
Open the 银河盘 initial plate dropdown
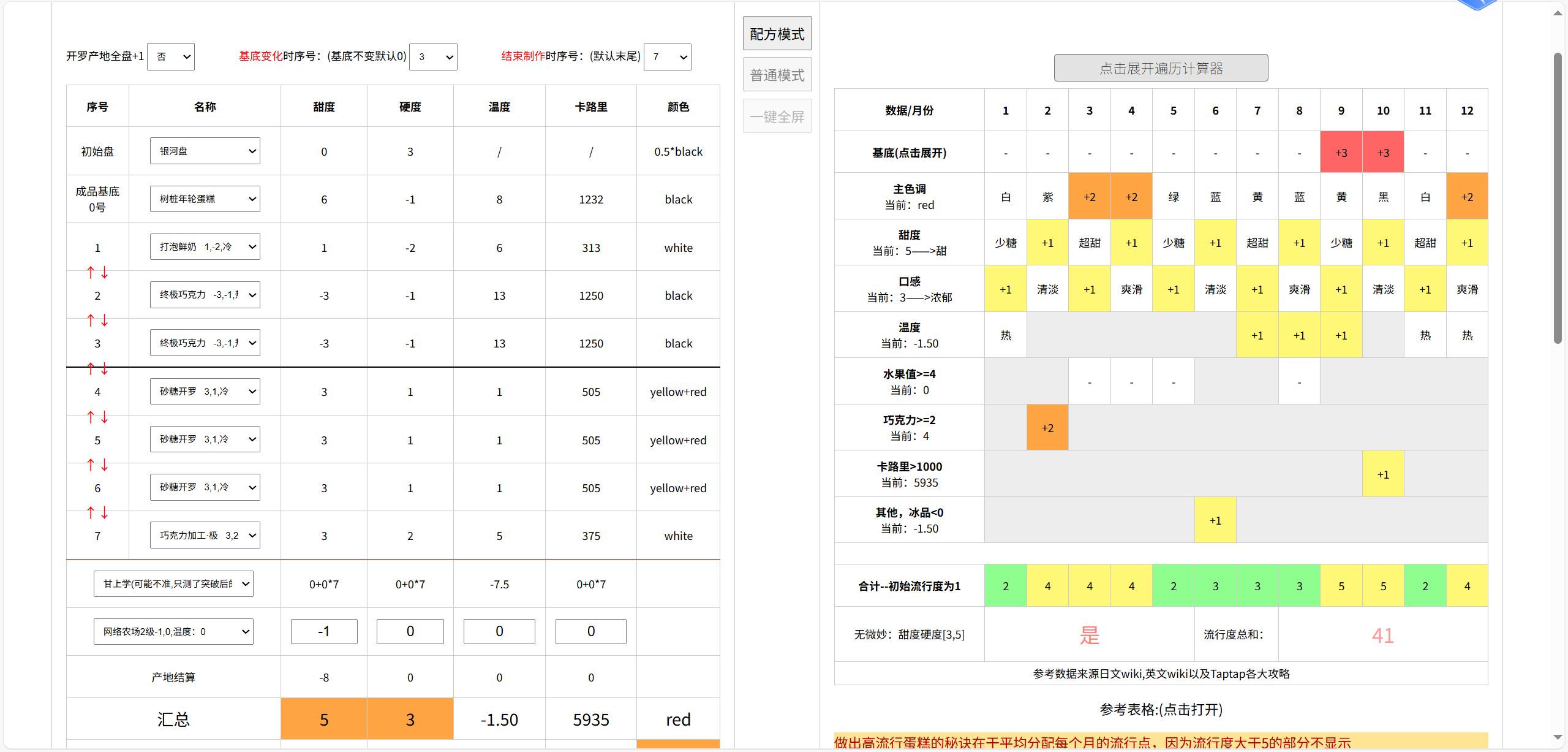(x=205, y=151)
